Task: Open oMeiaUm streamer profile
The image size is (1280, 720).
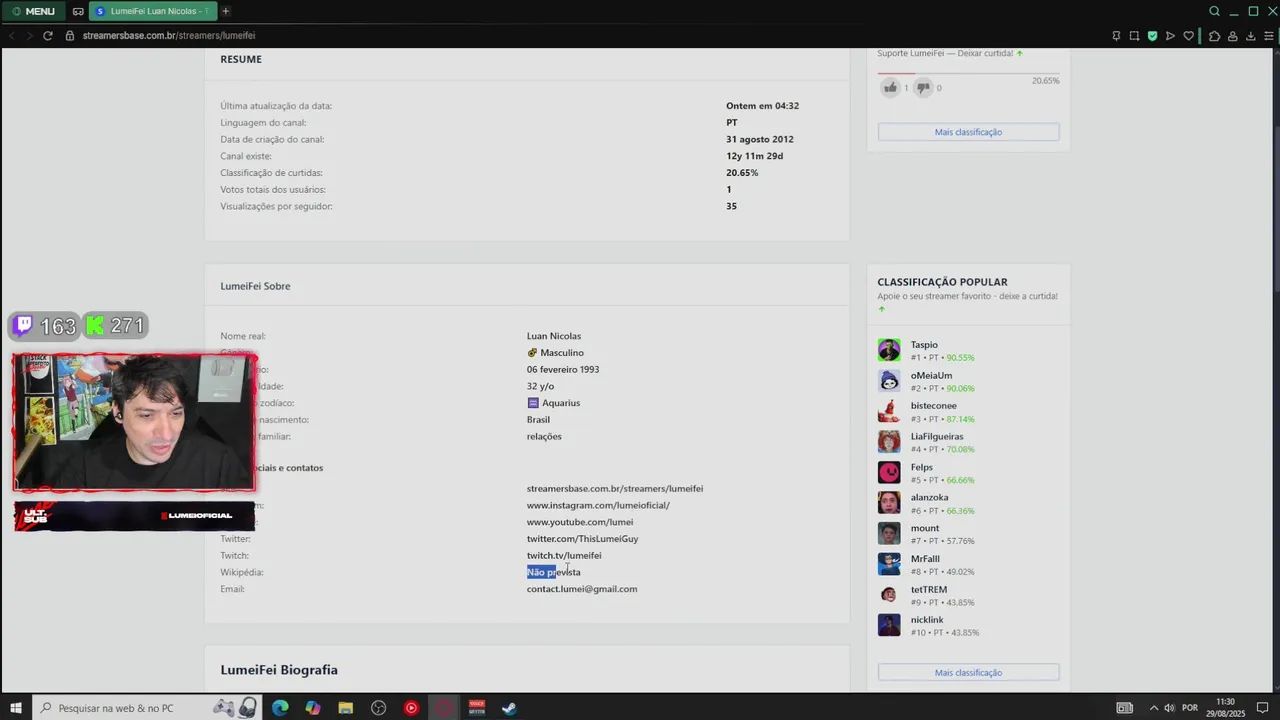Action: (931, 376)
